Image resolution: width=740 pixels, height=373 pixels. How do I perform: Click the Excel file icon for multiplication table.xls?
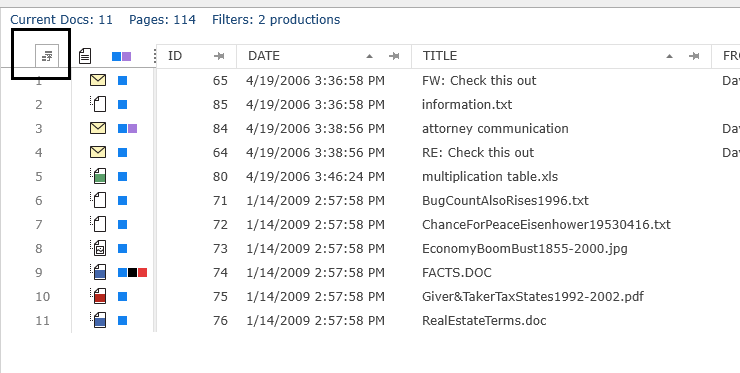pos(98,177)
